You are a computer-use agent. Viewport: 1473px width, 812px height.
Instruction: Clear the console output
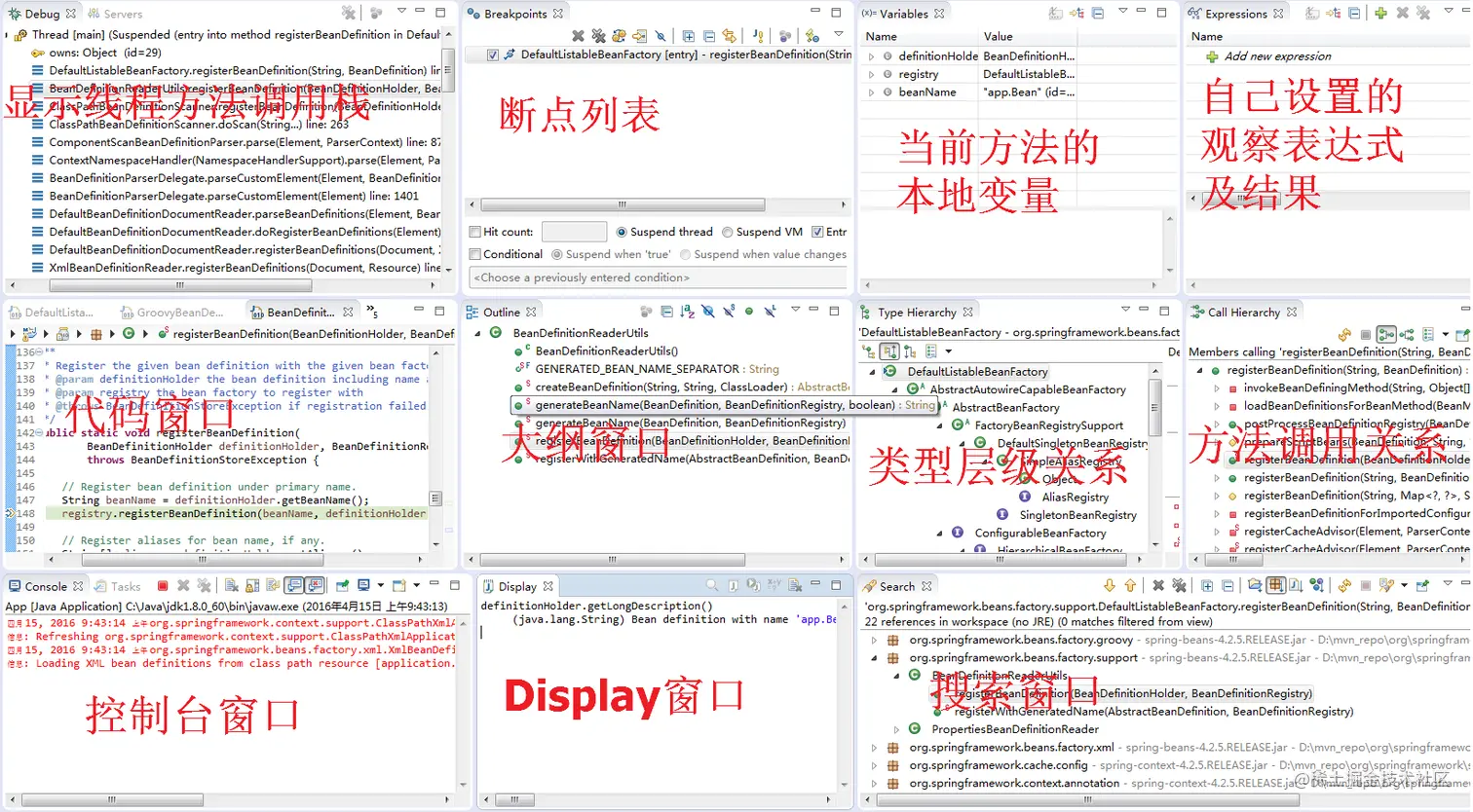pos(231,587)
